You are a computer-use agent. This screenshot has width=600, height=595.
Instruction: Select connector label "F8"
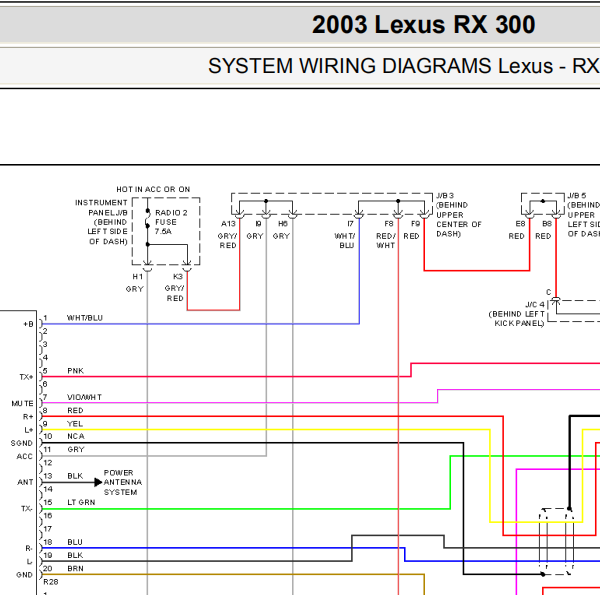click(389, 224)
